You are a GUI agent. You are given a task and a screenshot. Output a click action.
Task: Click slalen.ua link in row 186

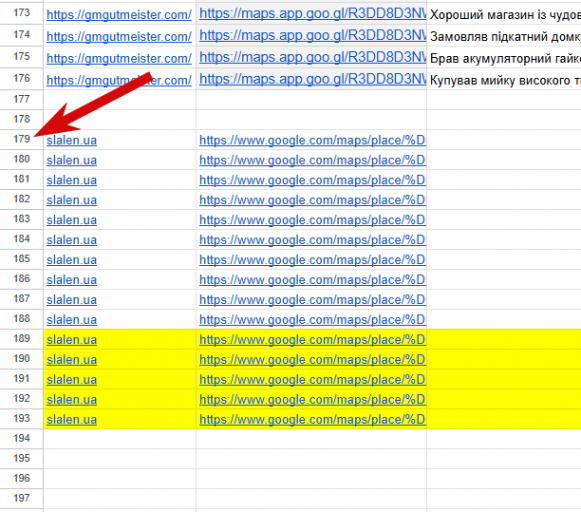coord(72,280)
